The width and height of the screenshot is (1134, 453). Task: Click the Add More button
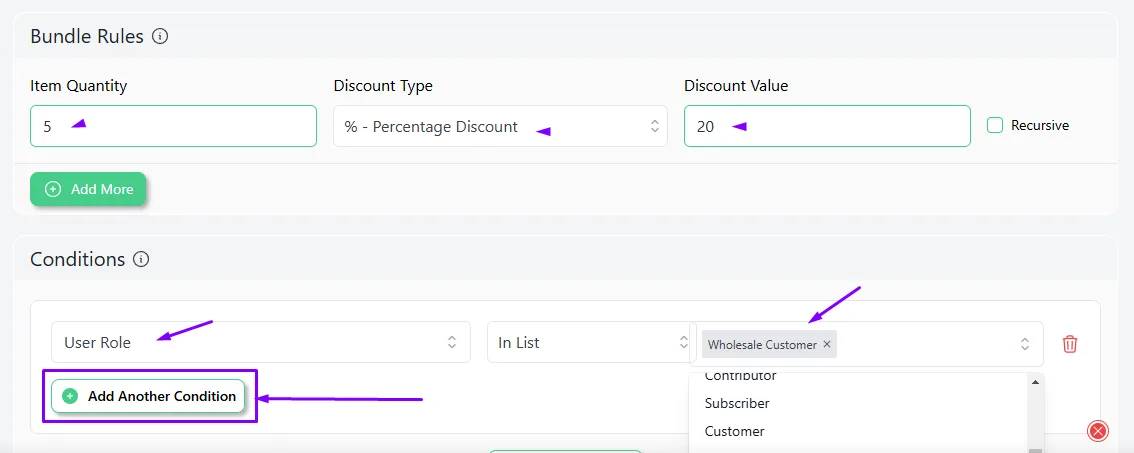[88, 189]
